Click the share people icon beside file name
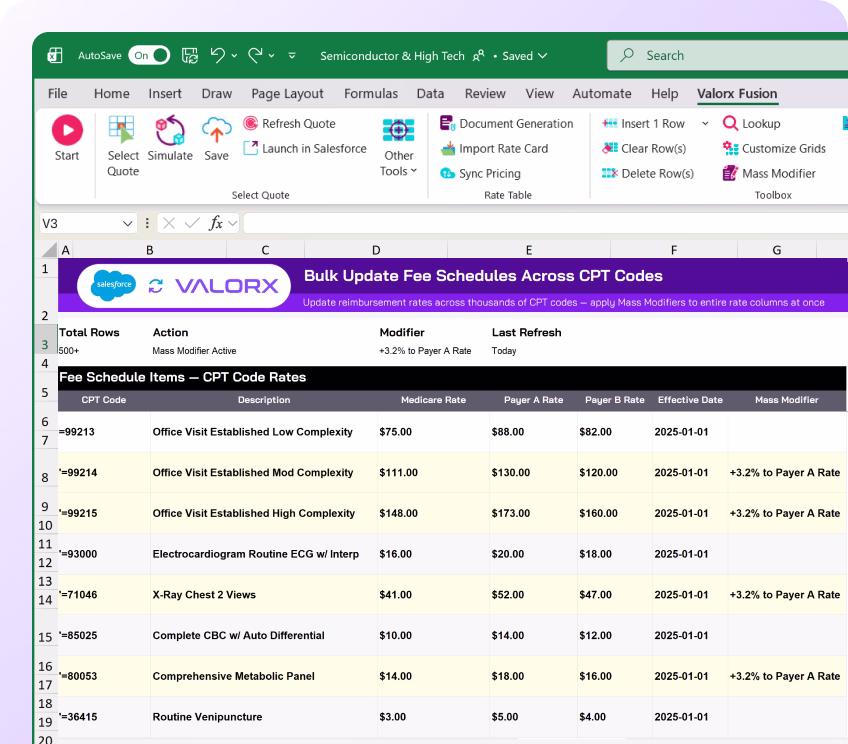848x744 pixels. pyautogui.click(x=479, y=56)
